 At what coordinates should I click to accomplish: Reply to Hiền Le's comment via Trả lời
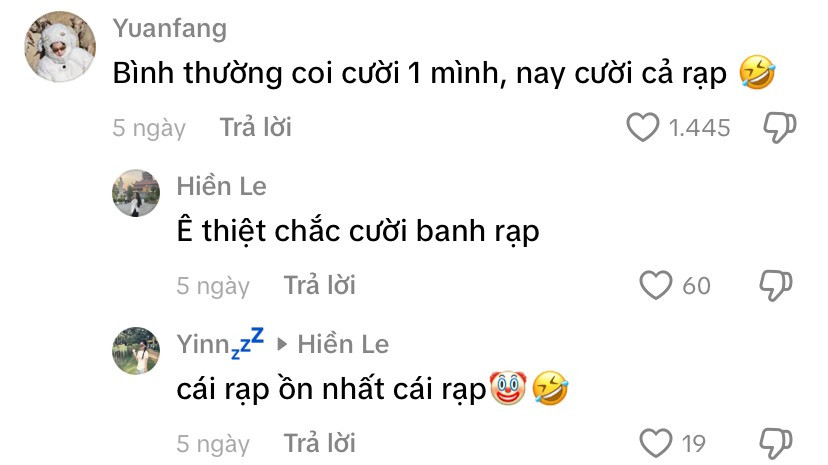pos(319,286)
